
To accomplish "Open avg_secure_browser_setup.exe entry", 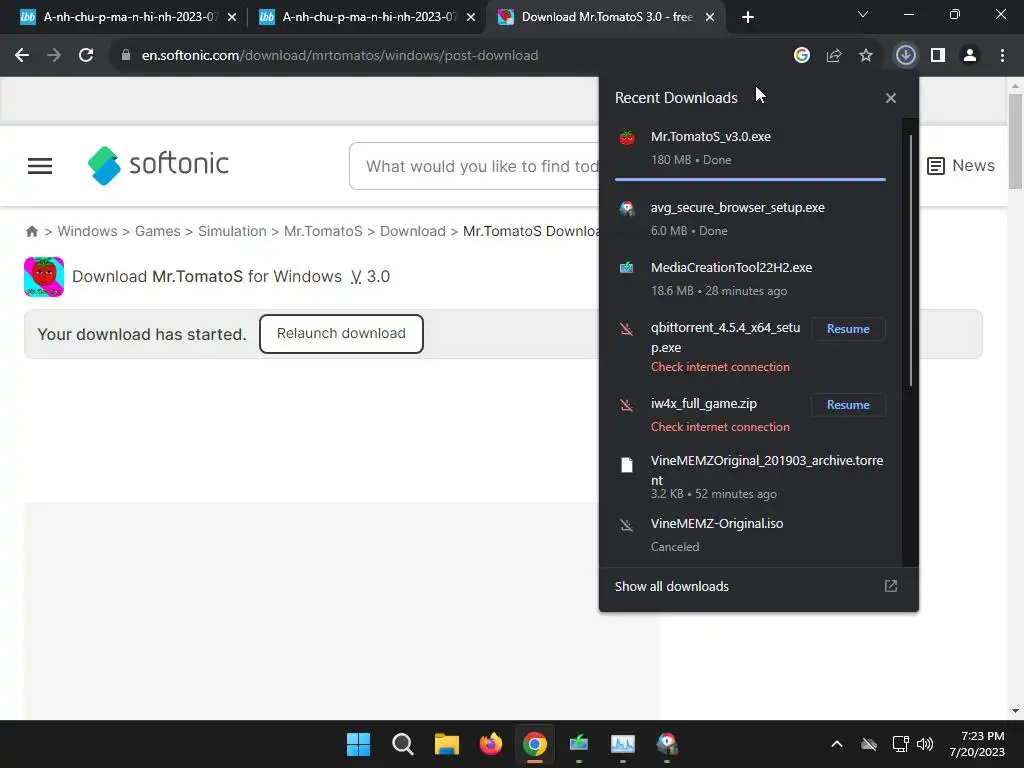I will pos(750,219).
